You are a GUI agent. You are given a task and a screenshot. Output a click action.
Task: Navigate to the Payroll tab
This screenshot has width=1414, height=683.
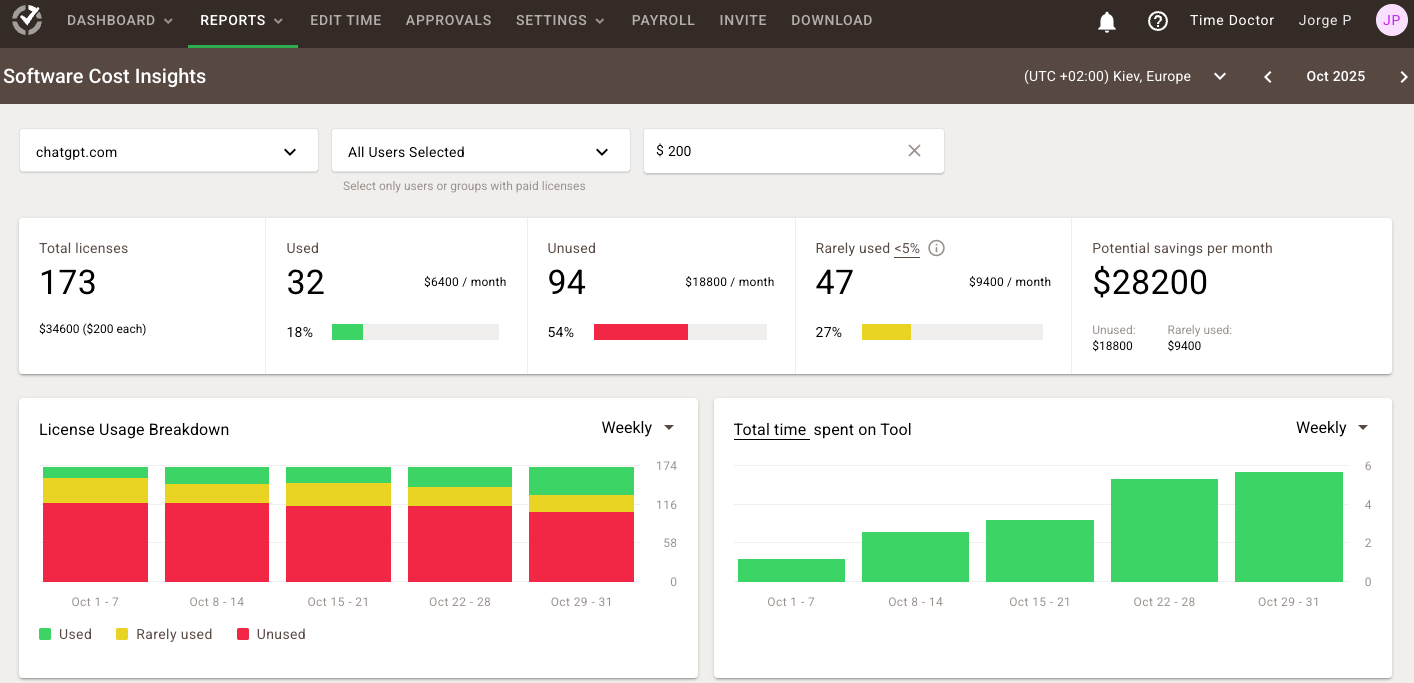[663, 21]
